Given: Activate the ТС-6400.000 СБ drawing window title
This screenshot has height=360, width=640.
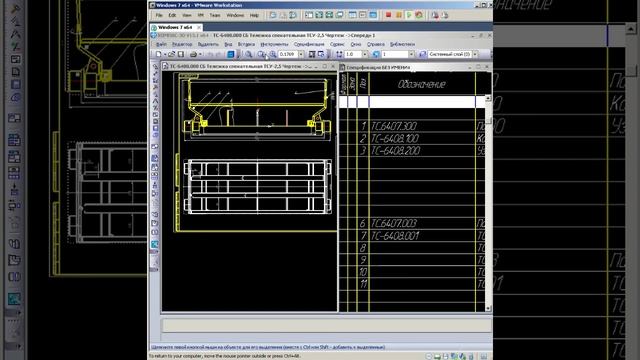Looking at the screenshot, I should tap(241, 66).
